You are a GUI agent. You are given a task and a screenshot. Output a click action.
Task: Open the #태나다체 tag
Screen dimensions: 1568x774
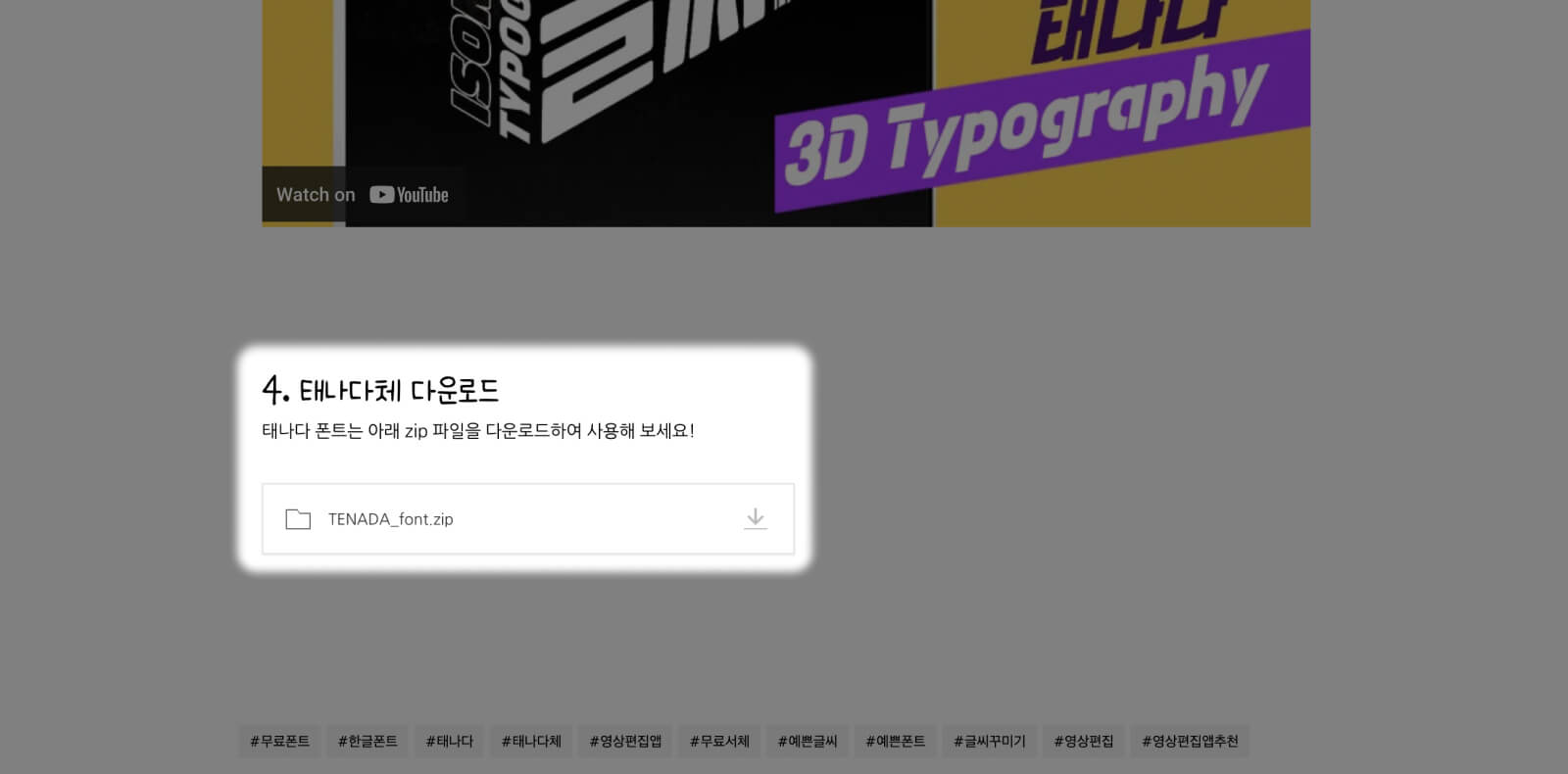pos(531,741)
